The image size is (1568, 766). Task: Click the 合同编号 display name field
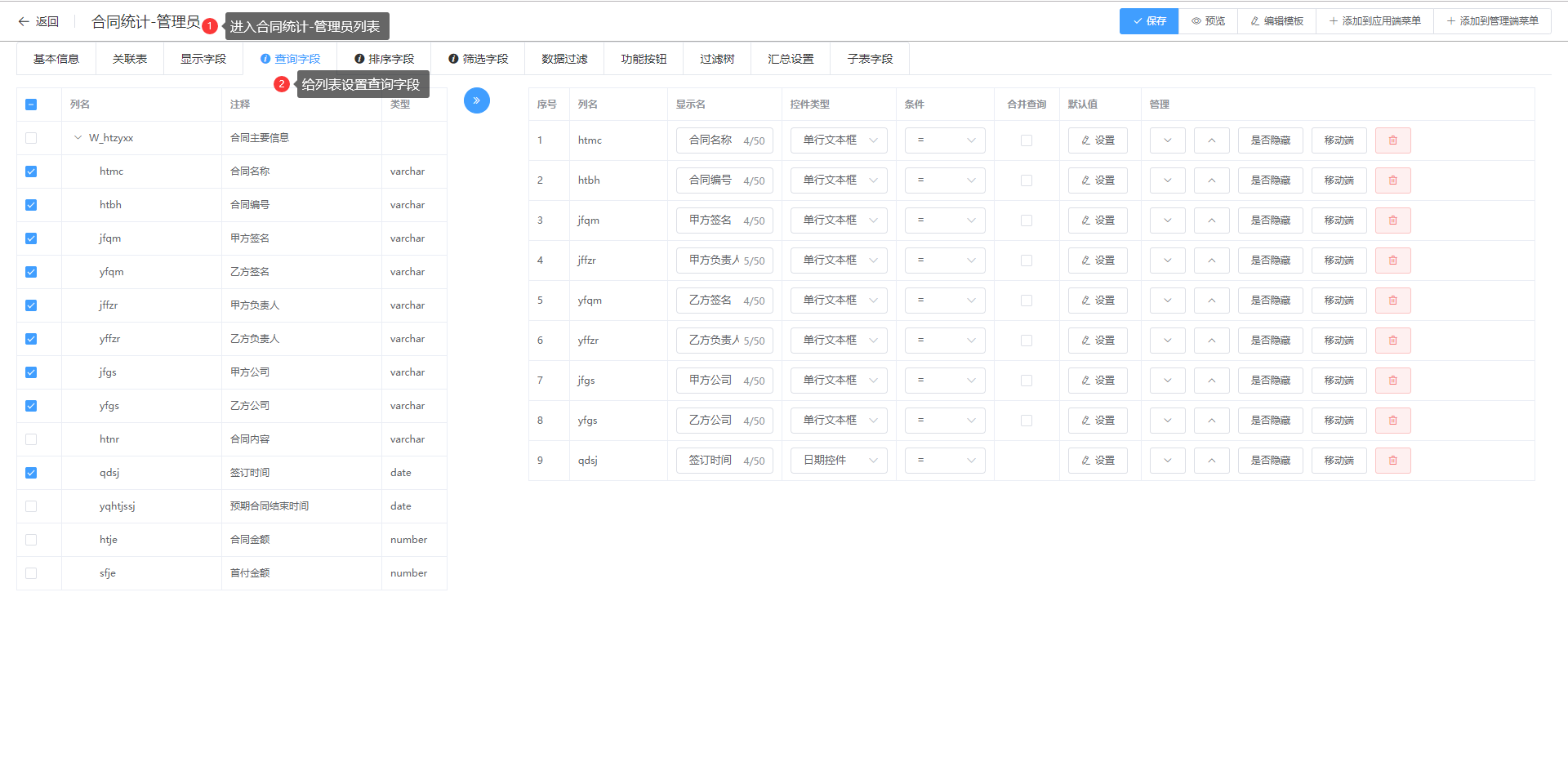pos(710,180)
